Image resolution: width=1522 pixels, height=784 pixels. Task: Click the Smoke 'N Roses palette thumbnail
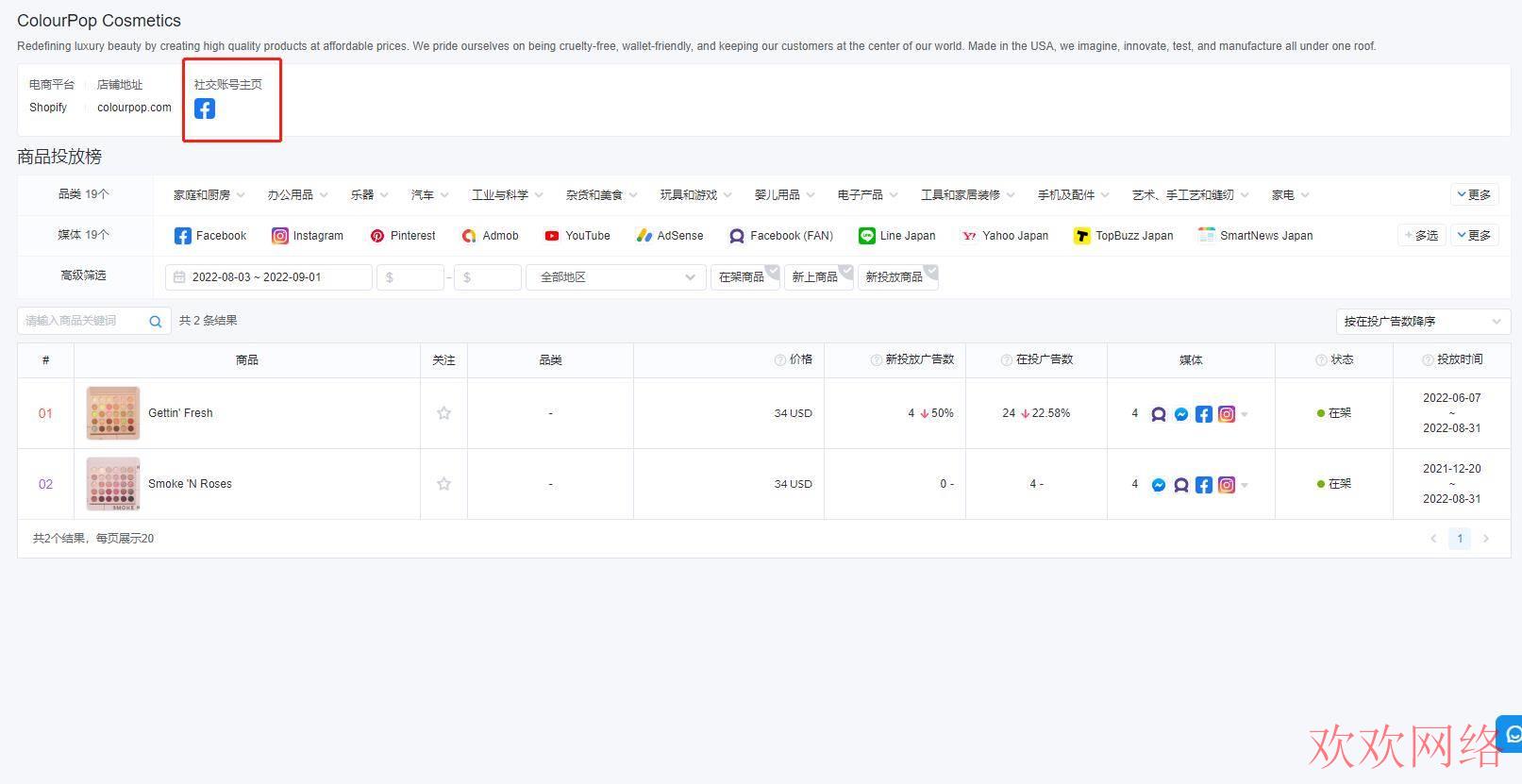(113, 484)
